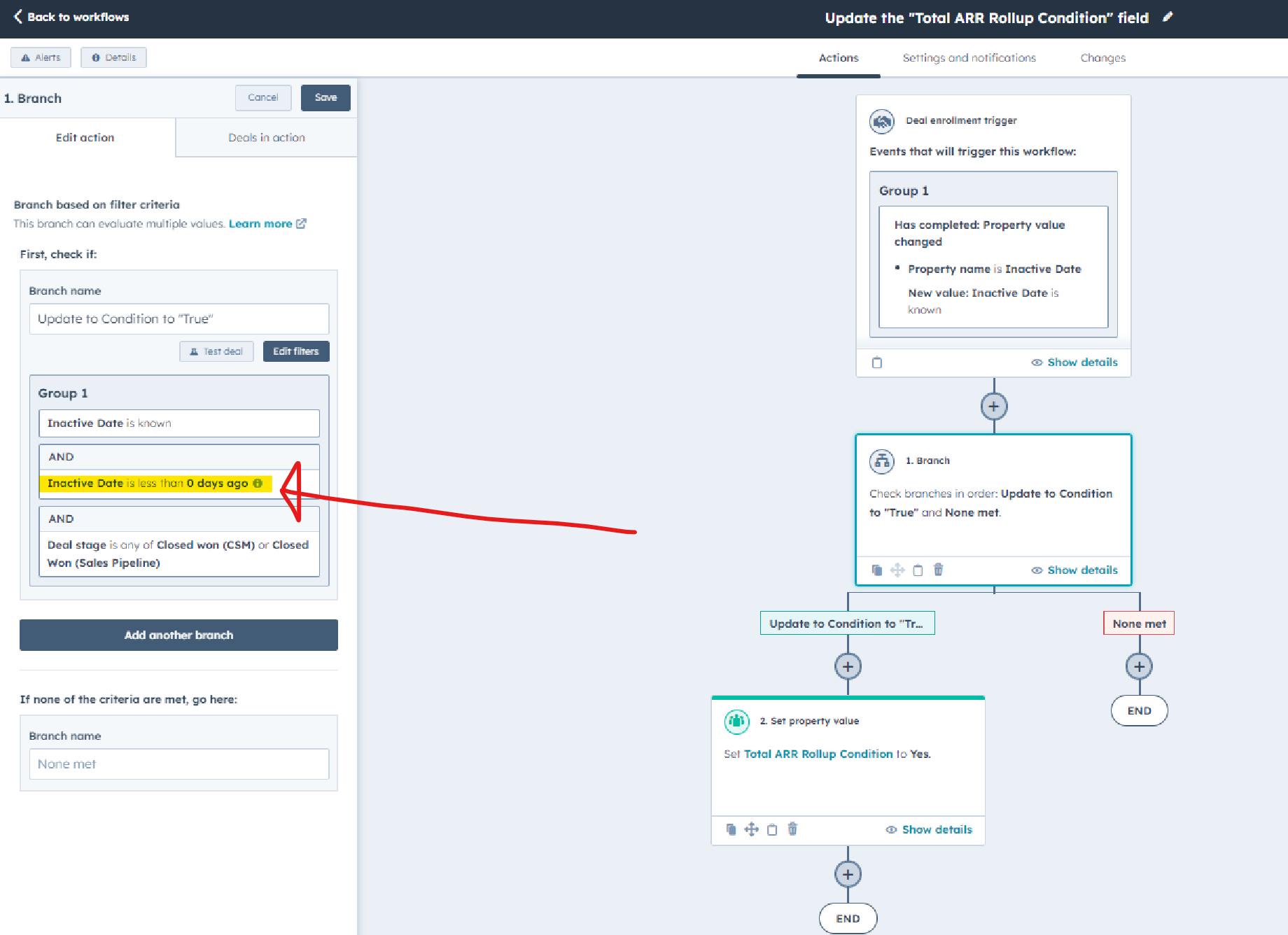Viewport: 1288px width, 935px height.
Task: Click the copy icon on the Branch action card
Action: 876,570
